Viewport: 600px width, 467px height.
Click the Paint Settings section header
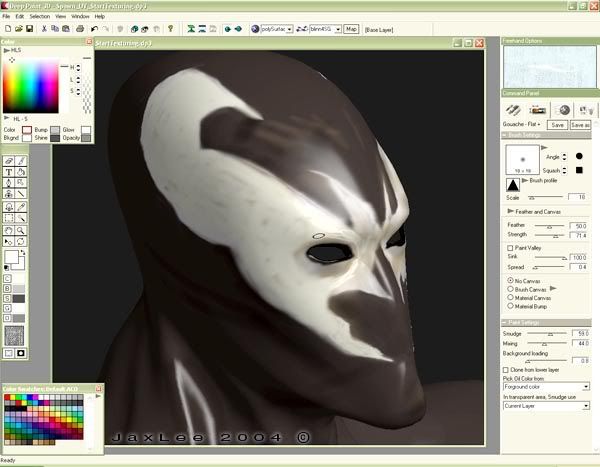tap(546, 322)
